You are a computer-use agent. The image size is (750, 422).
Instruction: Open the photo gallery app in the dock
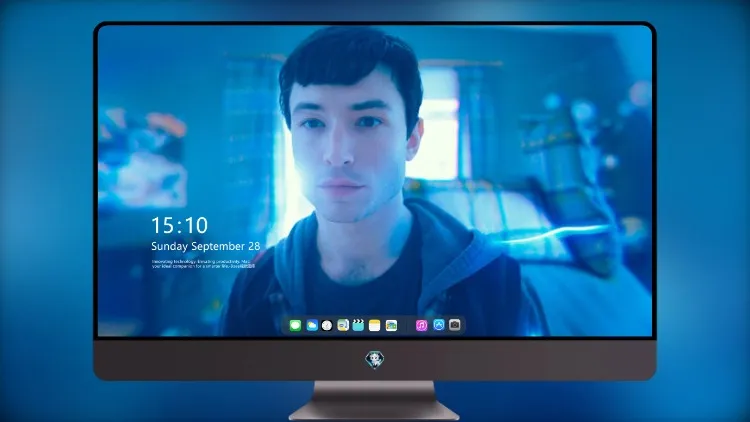coord(391,325)
